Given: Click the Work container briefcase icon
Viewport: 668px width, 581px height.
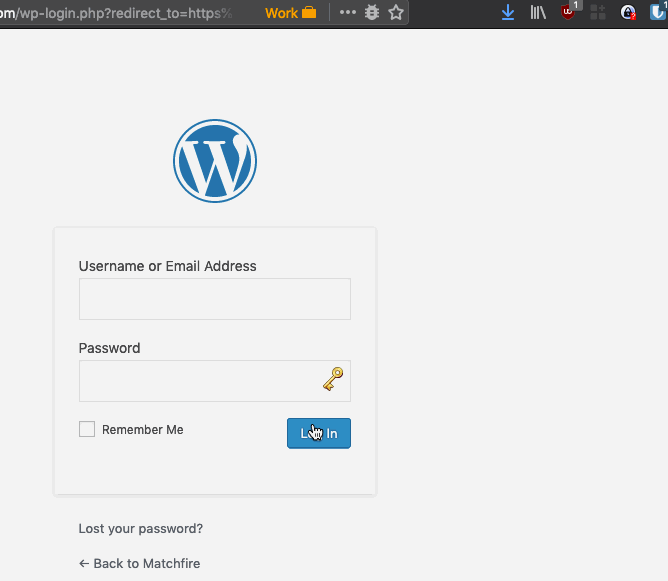Looking at the screenshot, I should (308, 13).
